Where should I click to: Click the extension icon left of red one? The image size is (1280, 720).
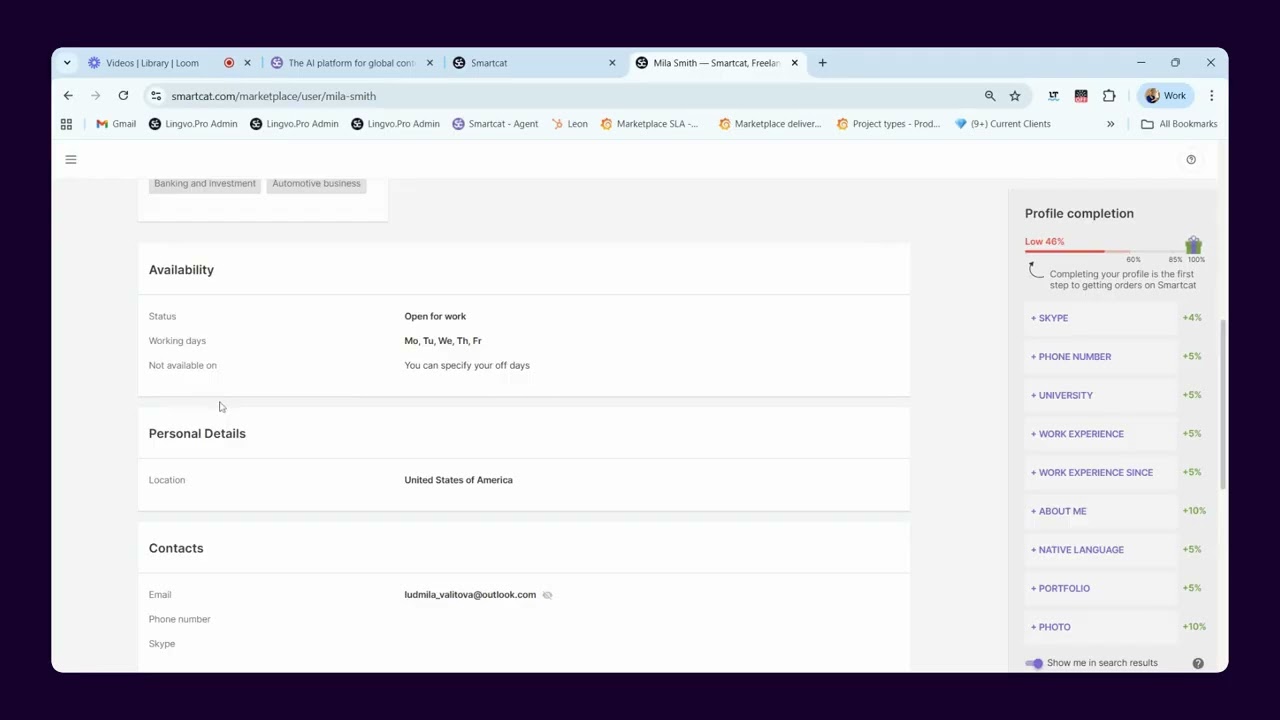[x=1053, y=96]
